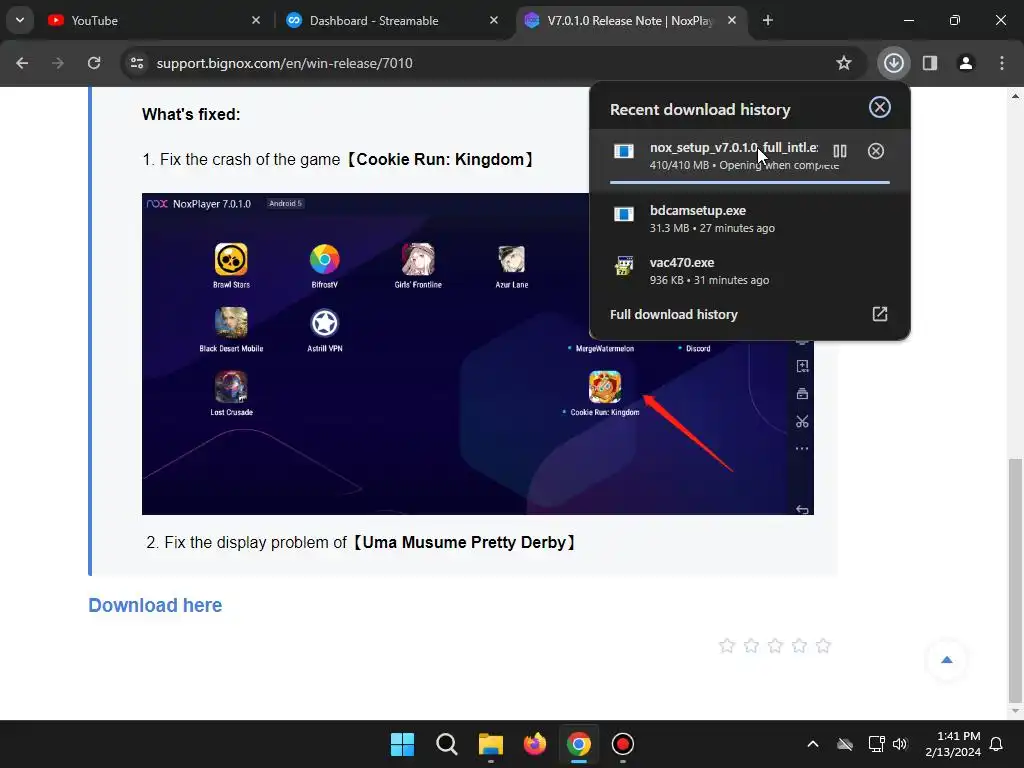Cancel the nox_setup download
This screenshot has width=1024, height=768.
876,152
